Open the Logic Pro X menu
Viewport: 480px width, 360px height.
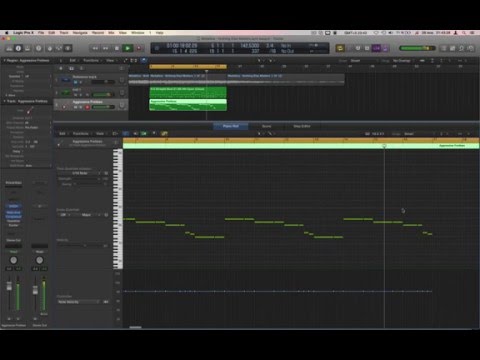tap(23, 33)
